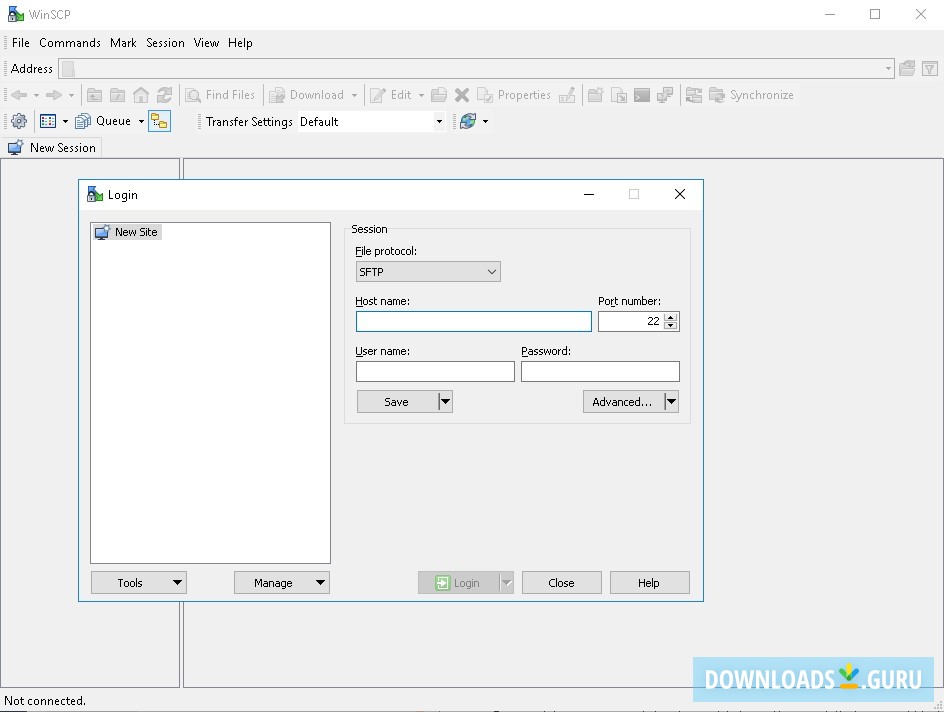This screenshot has height=712, width=944.
Task: Expand the Advanced button dropdown arrow
Action: click(671, 401)
